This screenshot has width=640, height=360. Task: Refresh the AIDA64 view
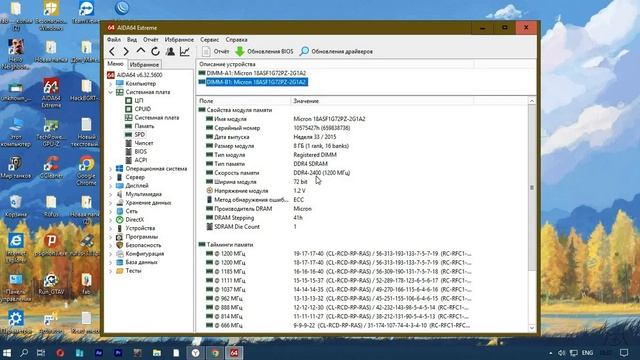(155, 51)
